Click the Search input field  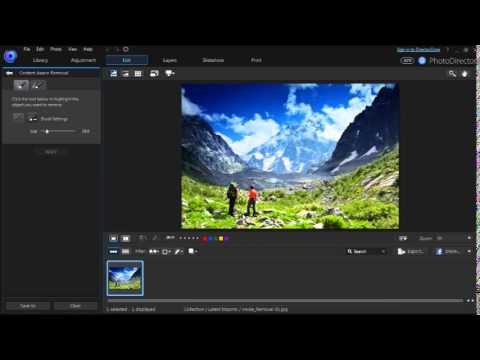(366, 252)
